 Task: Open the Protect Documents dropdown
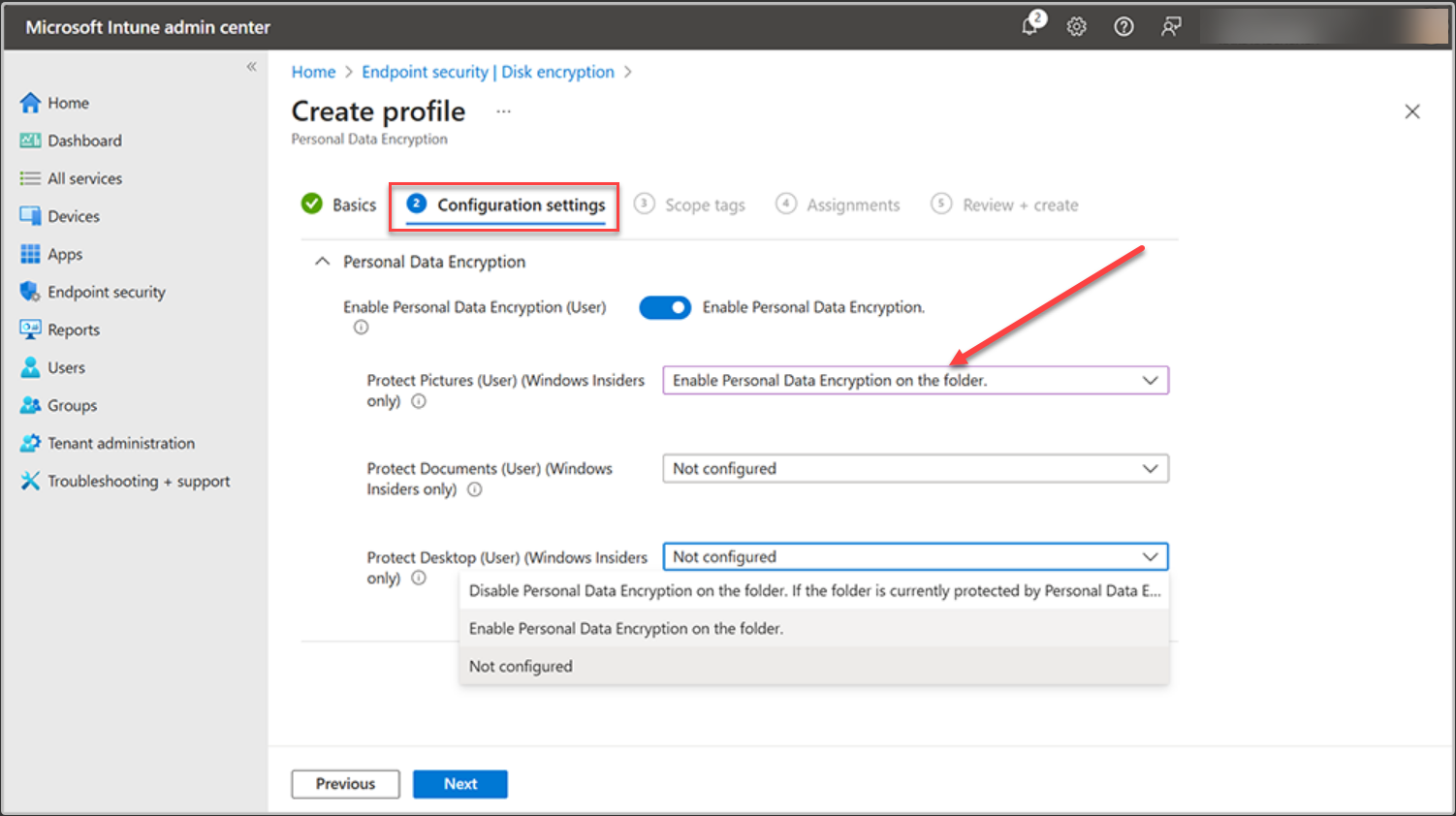click(916, 468)
